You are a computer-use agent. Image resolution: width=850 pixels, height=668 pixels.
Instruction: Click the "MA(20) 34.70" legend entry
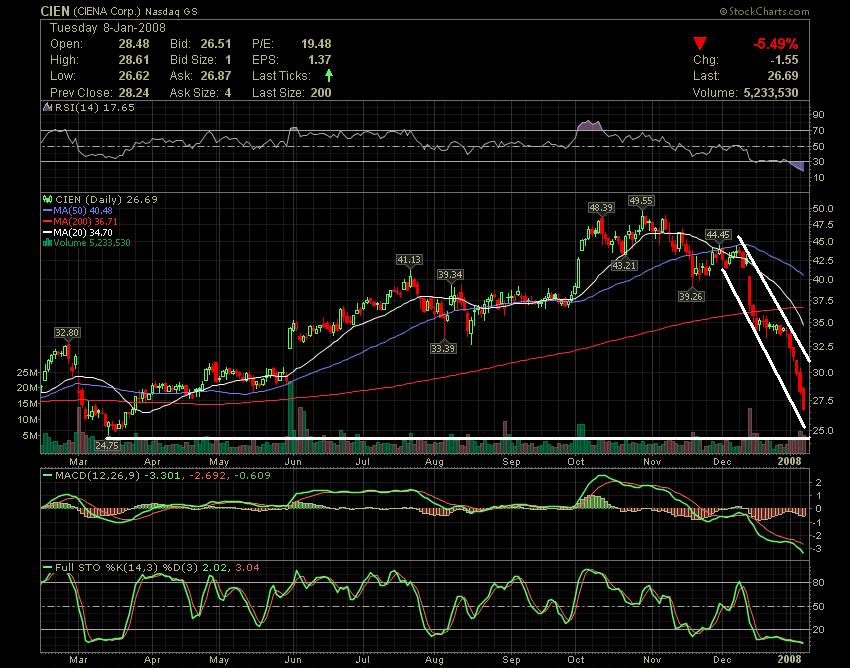coord(83,232)
